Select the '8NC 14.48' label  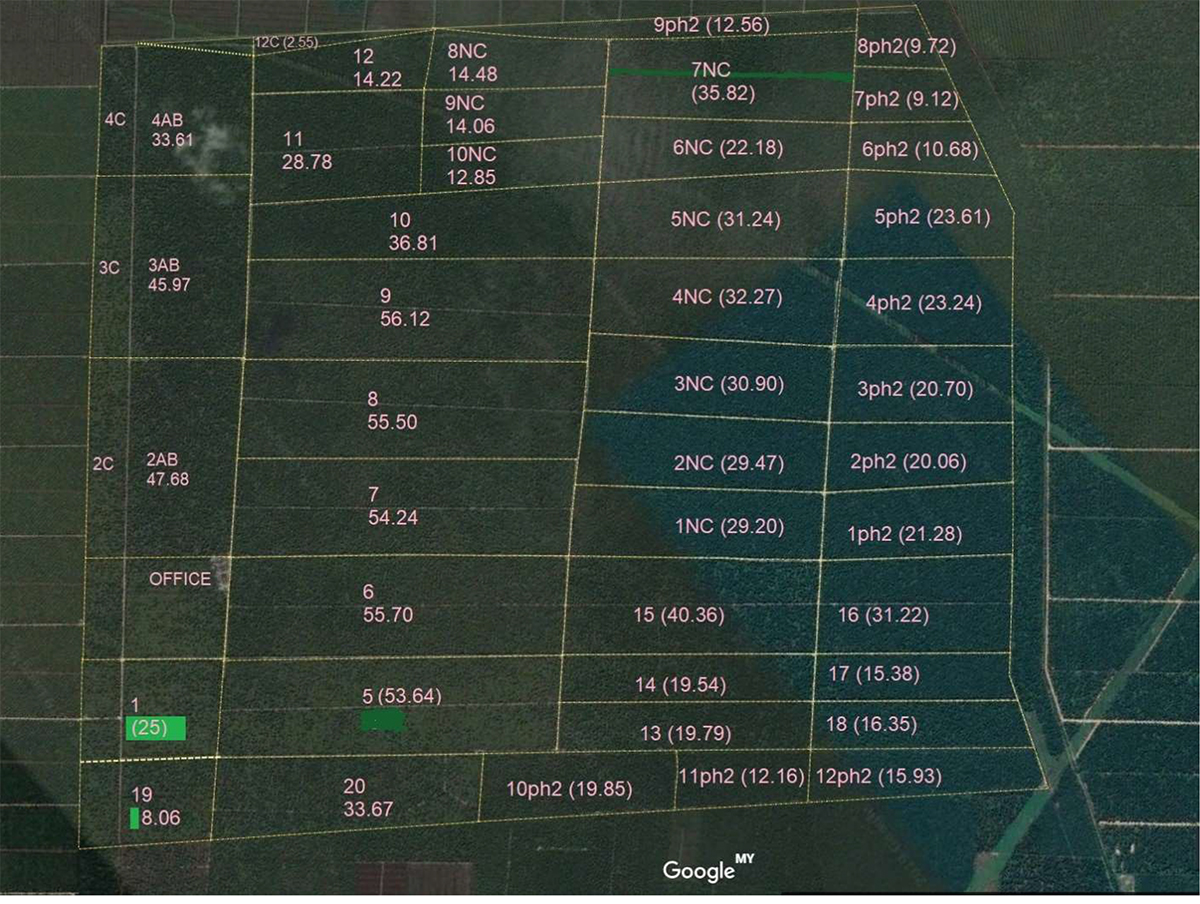point(473,63)
